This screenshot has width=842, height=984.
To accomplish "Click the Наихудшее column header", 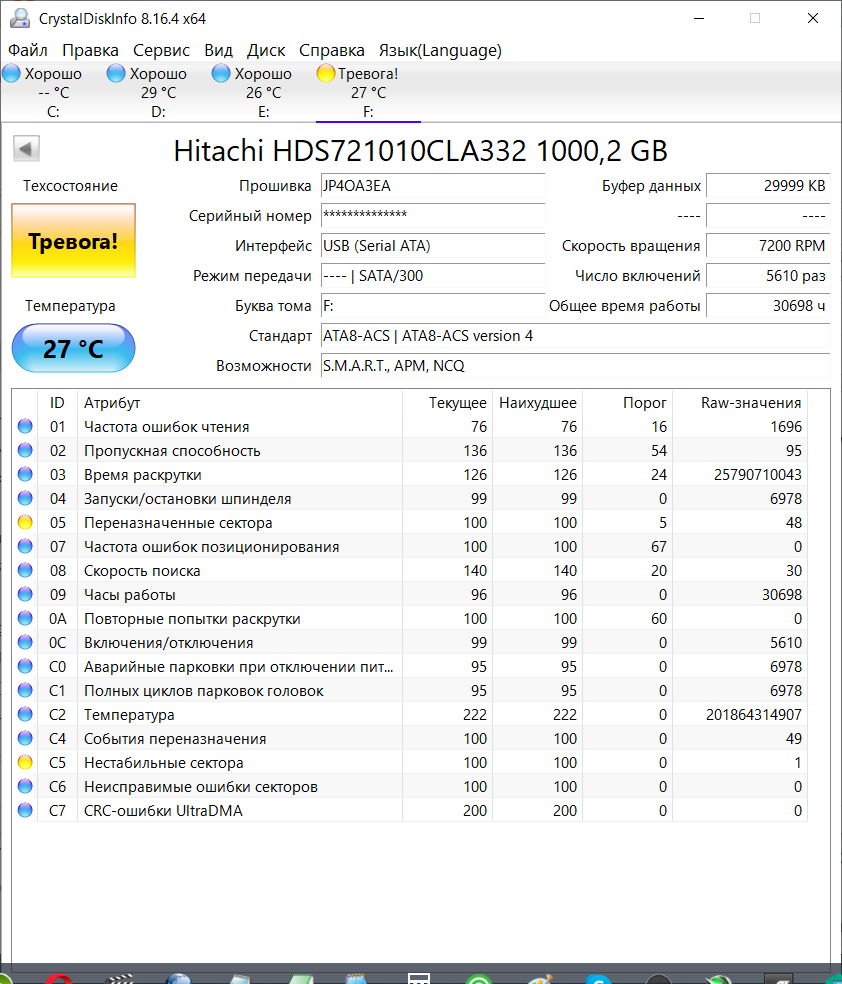I will [x=538, y=402].
